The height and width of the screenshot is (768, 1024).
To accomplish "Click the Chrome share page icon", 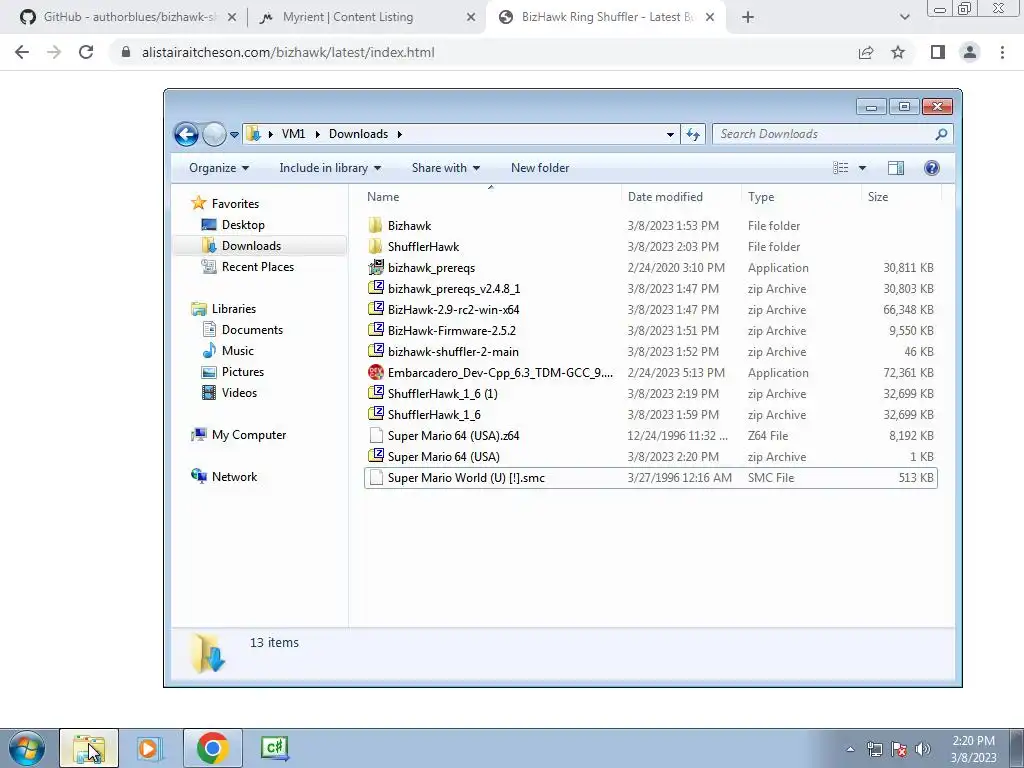I will (866, 52).
